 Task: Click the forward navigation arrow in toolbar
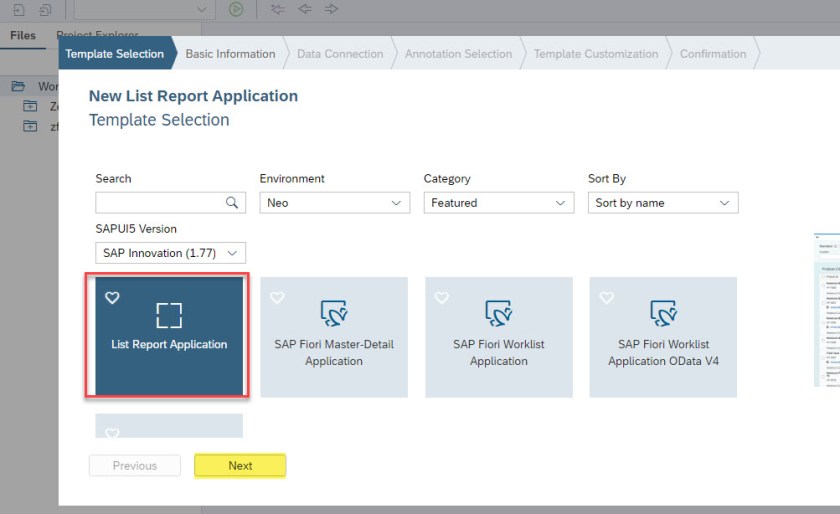click(x=331, y=9)
